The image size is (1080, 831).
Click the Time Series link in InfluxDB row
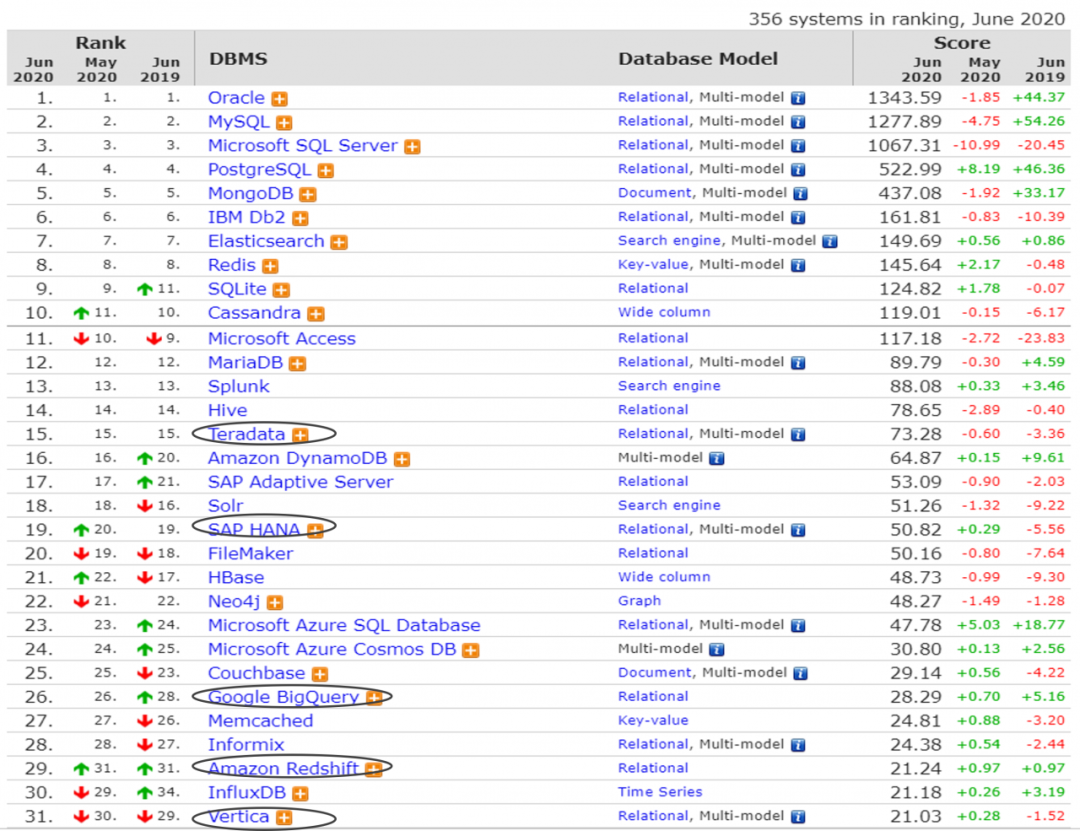pyautogui.click(x=660, y=792)
